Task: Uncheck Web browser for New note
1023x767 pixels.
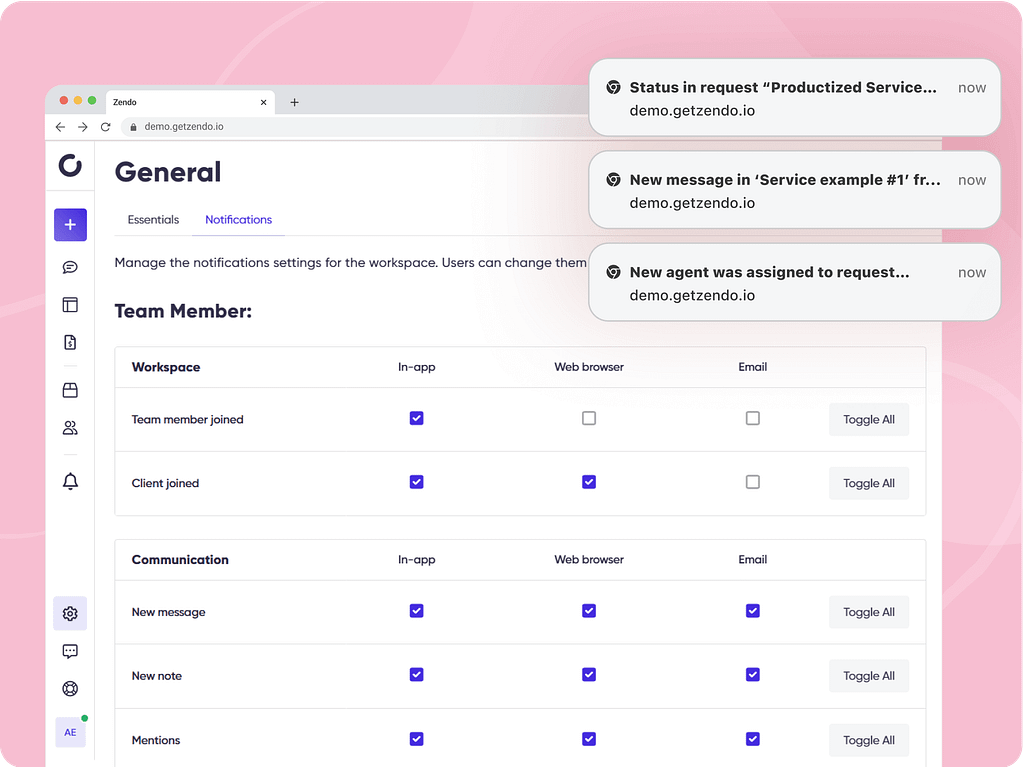Action: point(589,674)
